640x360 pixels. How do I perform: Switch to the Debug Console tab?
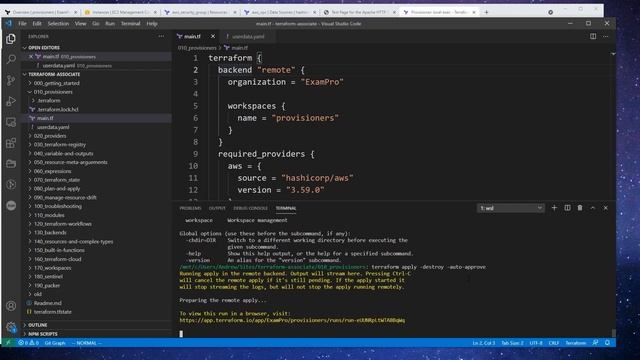[251, 208]
